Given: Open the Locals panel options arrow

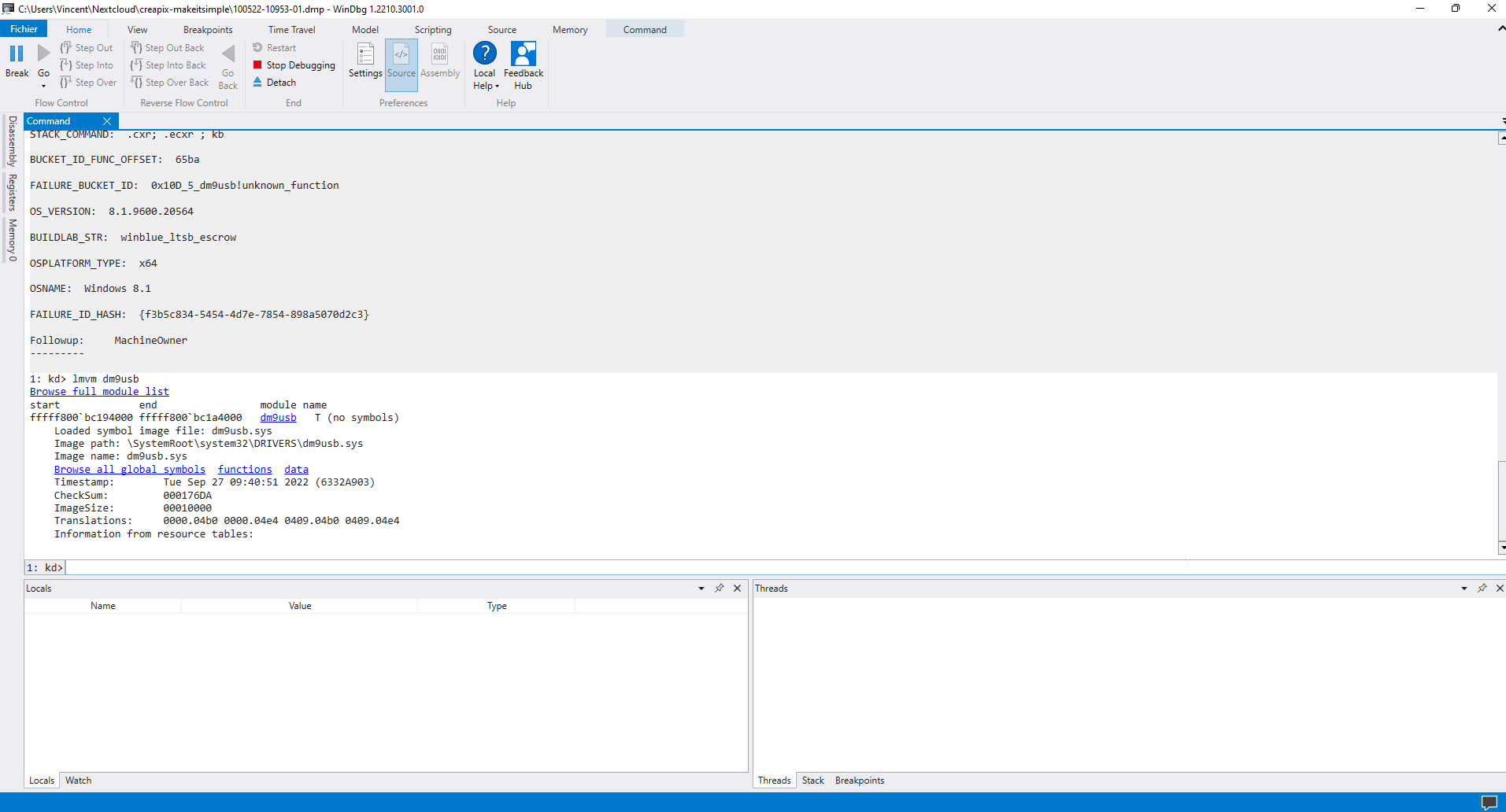Looking at the screenshot, I should 701,589.
